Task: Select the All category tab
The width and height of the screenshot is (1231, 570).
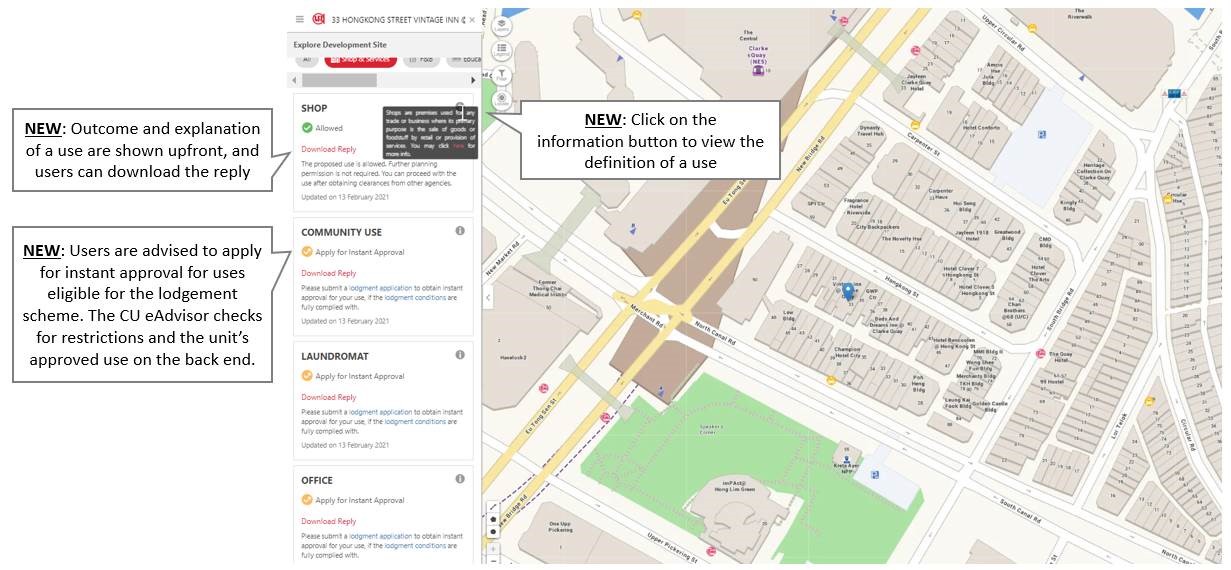Action: (x=307, y=60)
